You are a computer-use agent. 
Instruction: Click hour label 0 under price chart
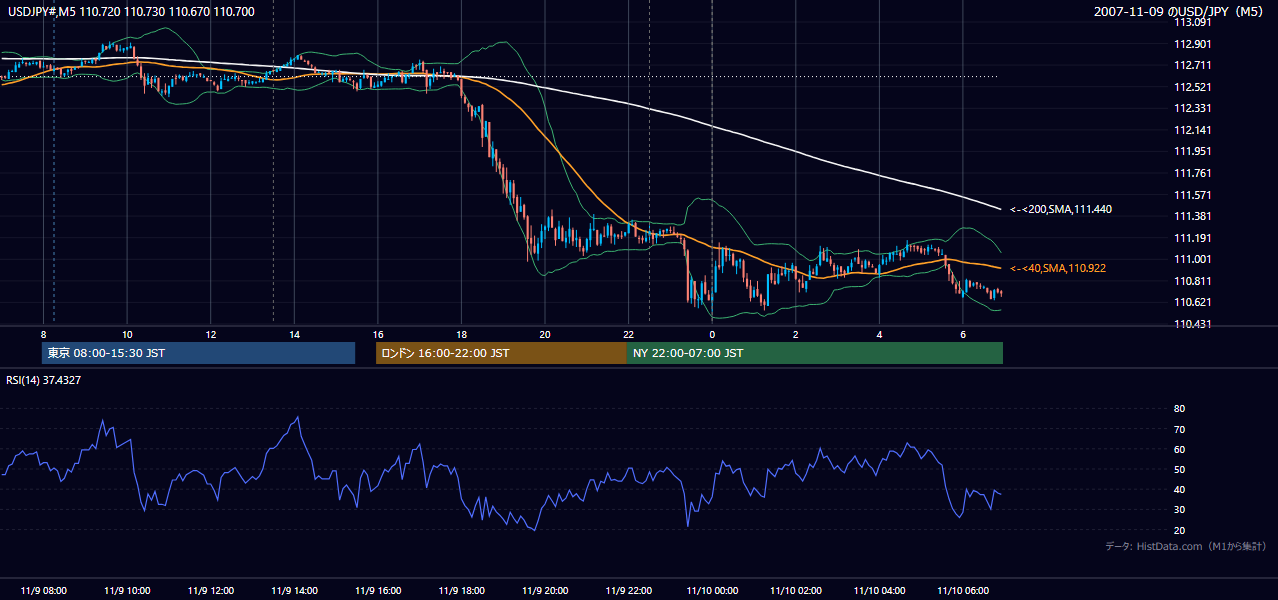coord(712,334)
